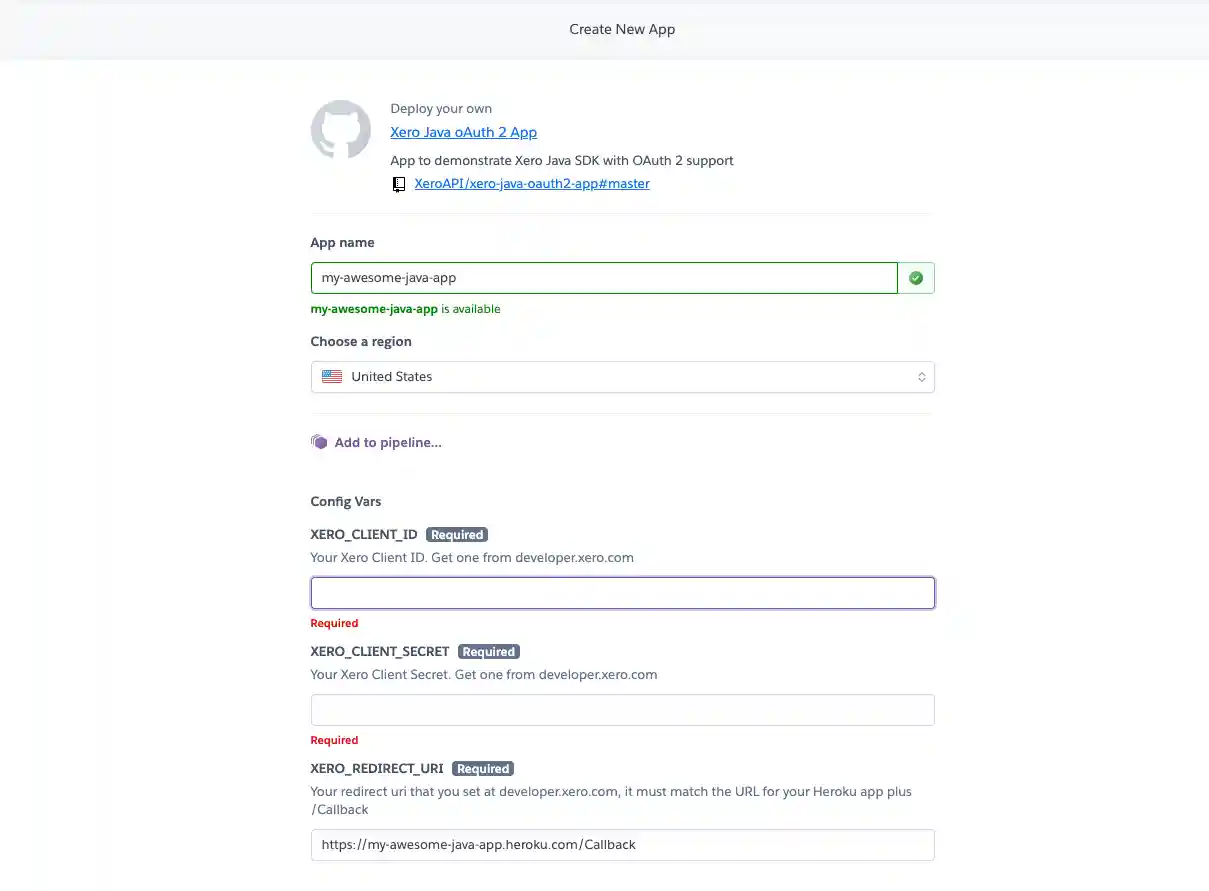Click the green checkmark next to app name
This screenshot has width=1209, height=891.
916,277
